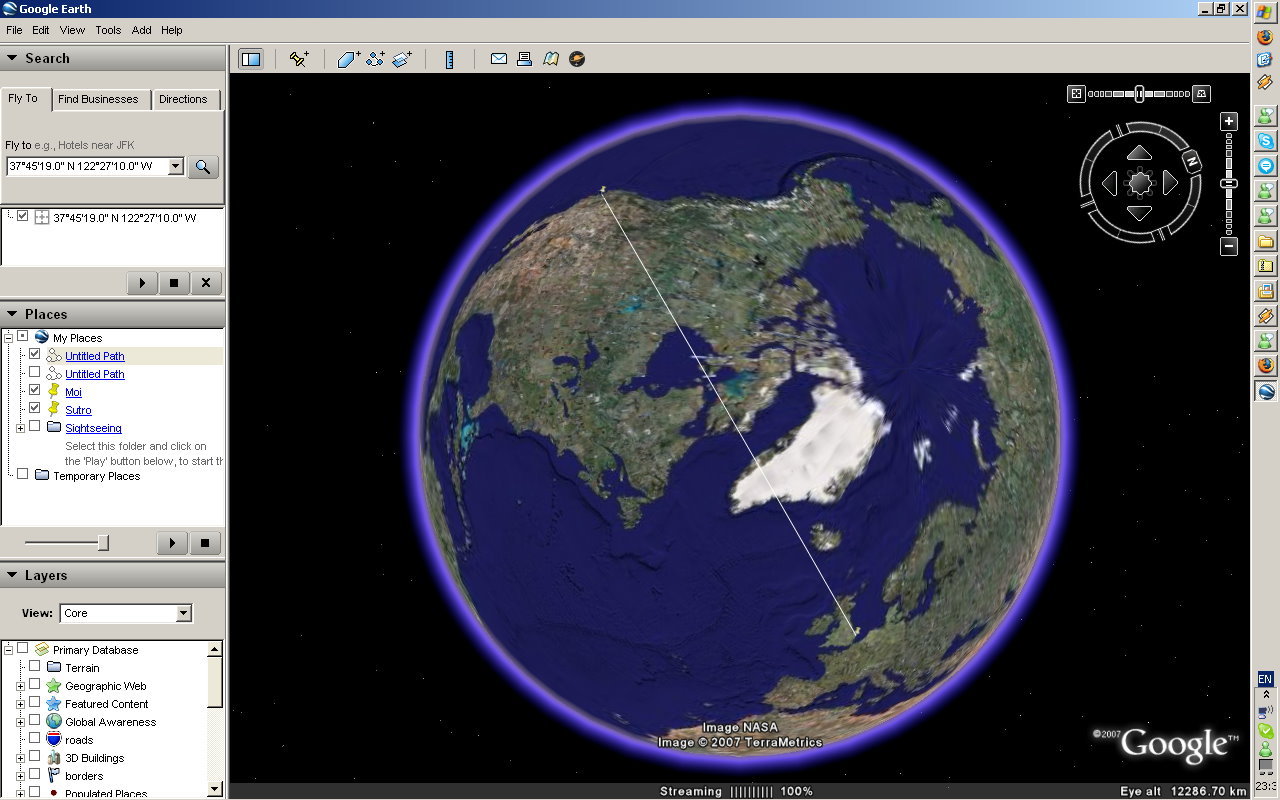
Task: Uncheck the search result coordinates checkbox
Action: [x=23, y=216]
